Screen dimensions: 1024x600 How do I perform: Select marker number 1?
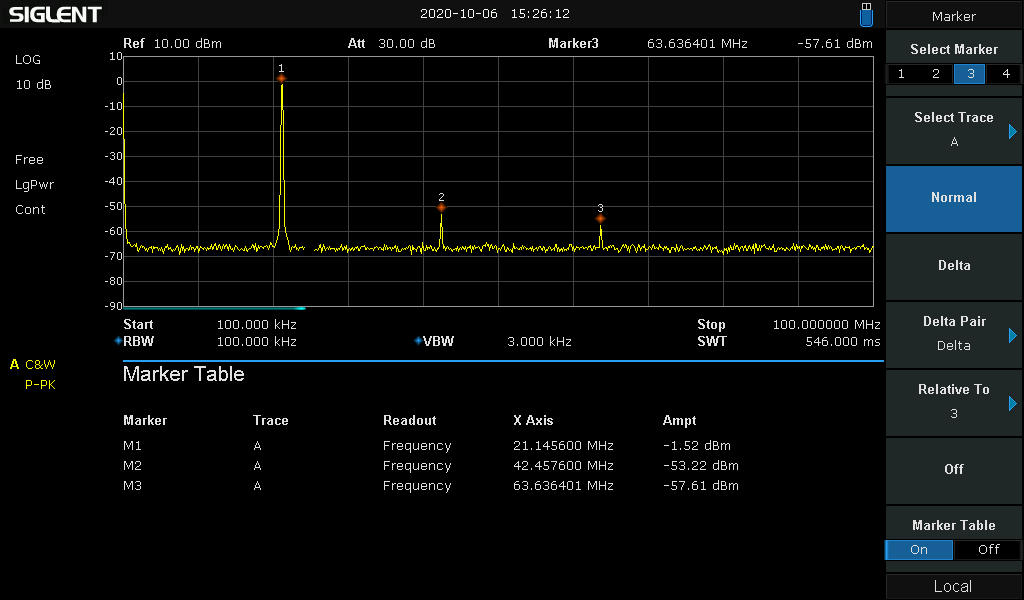coord(902,74)
